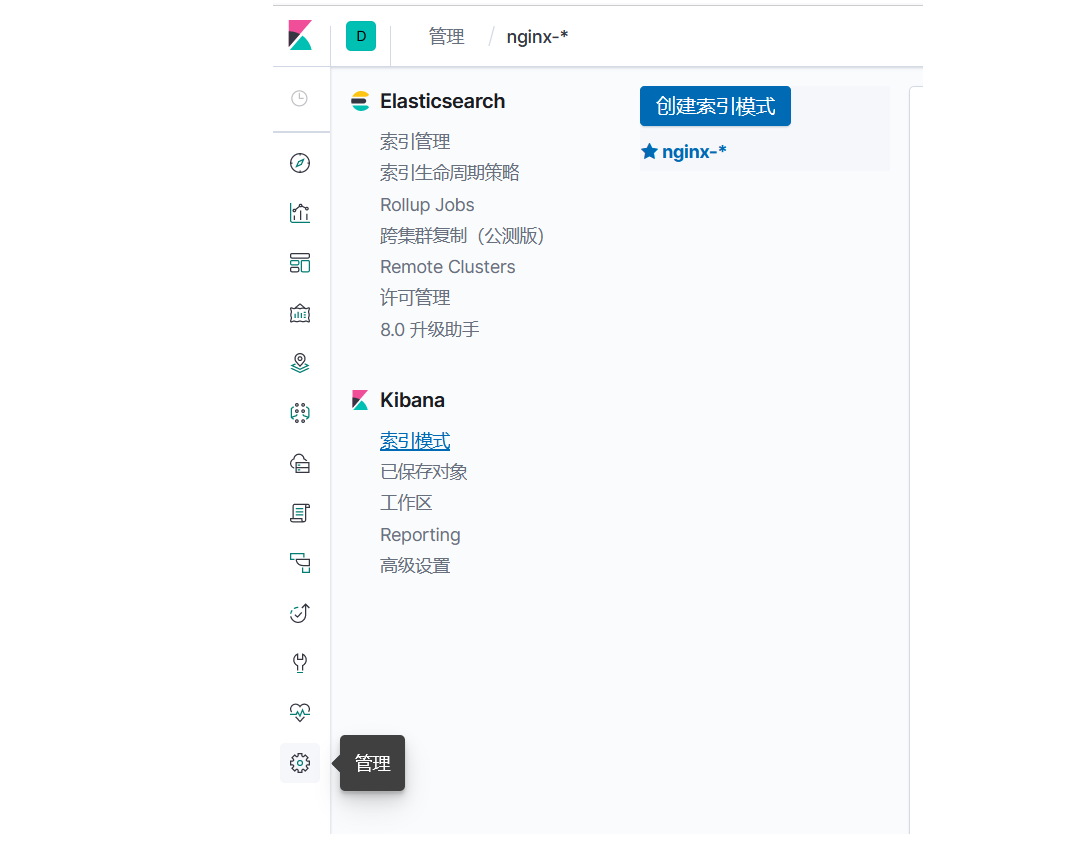This screenshot has height=850, width=1070.
Task: Open Logs document icon in sidebar
Action: click(x=300, y=513)
